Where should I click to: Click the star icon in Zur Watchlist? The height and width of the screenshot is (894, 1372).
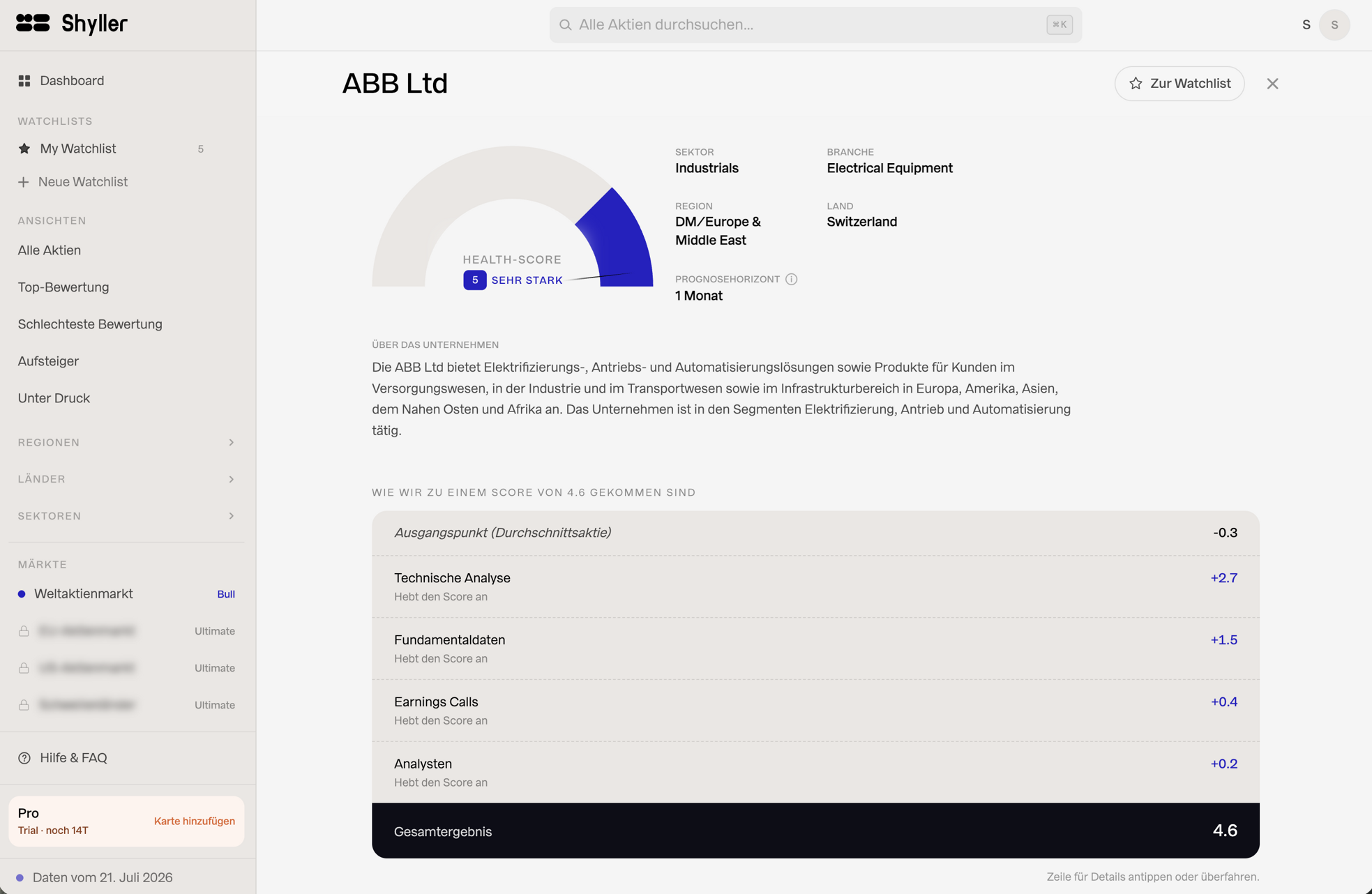pos(1136,84)
